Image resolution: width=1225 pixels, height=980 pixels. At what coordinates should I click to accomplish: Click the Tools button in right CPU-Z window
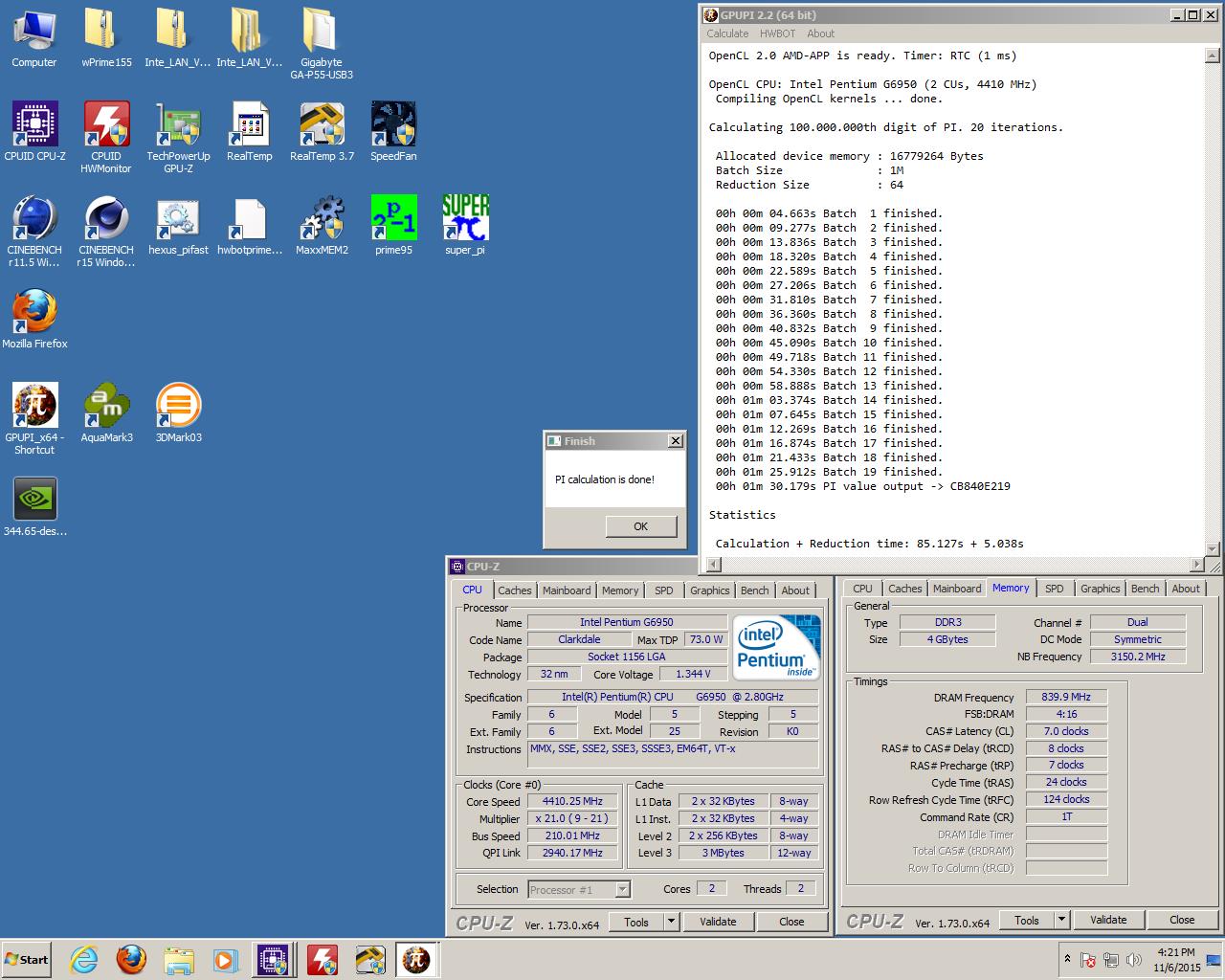point(1027,920)
